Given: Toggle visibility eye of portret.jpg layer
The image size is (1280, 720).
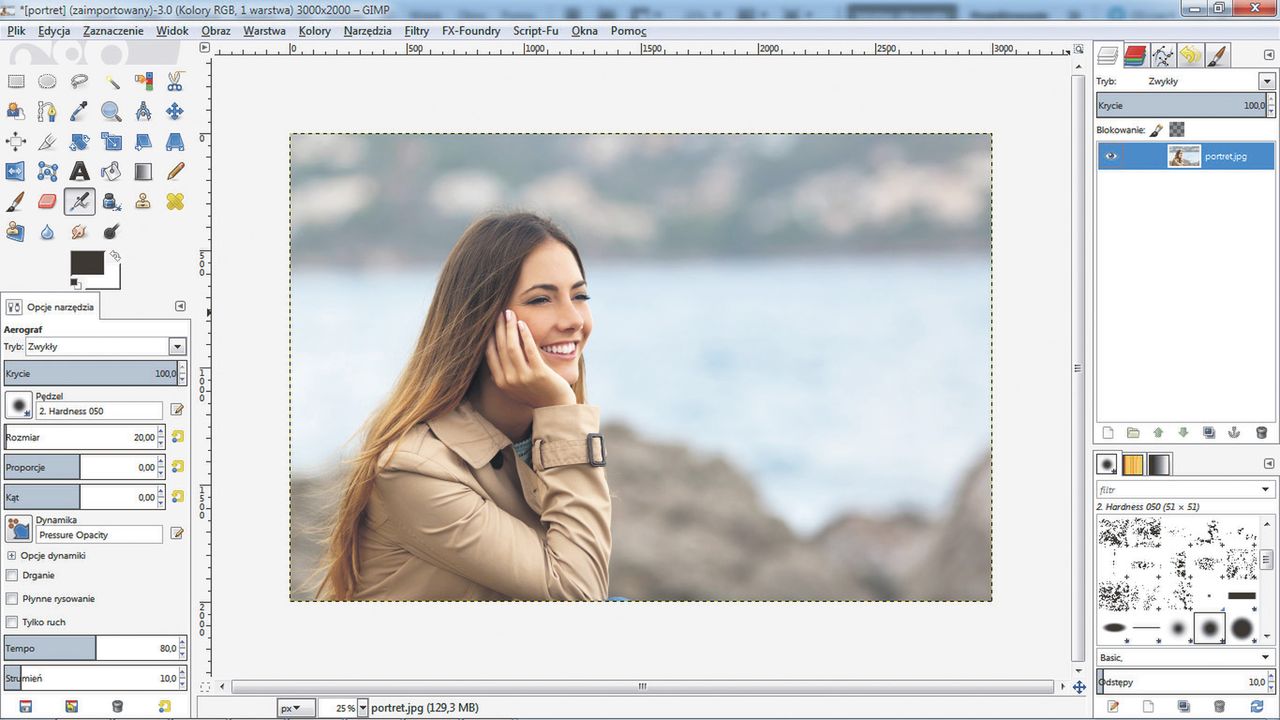Looking at the screenshot, I should (1111, 156).
